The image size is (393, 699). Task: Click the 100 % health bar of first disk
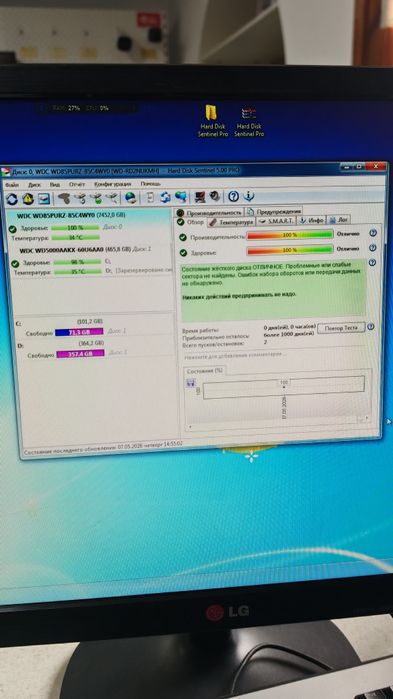(75, 228)
